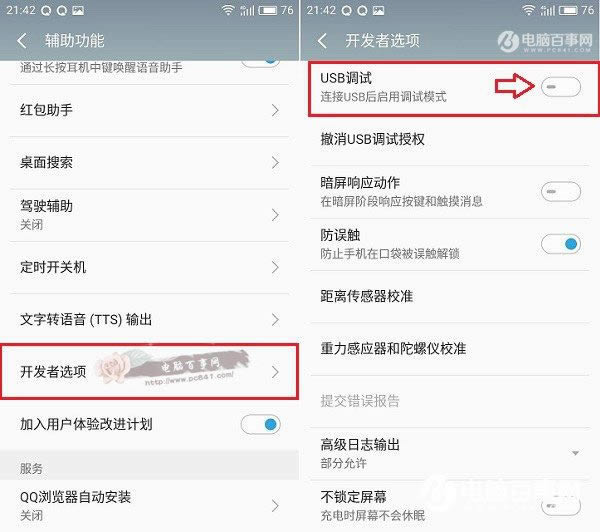Tap signal strength icon in right status bar
The width and height of the screenshot is (600, 532).
coord(547,10)
